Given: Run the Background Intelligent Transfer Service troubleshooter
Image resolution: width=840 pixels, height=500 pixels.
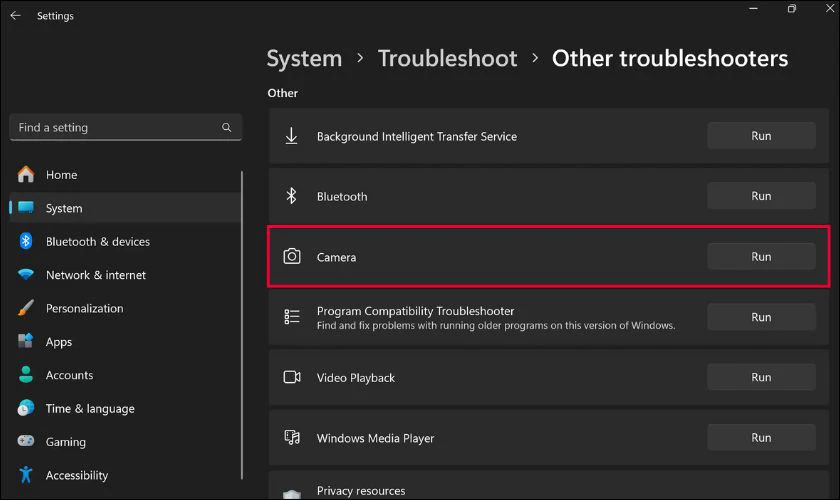Looking at the screenshot, I should [761, 136].
